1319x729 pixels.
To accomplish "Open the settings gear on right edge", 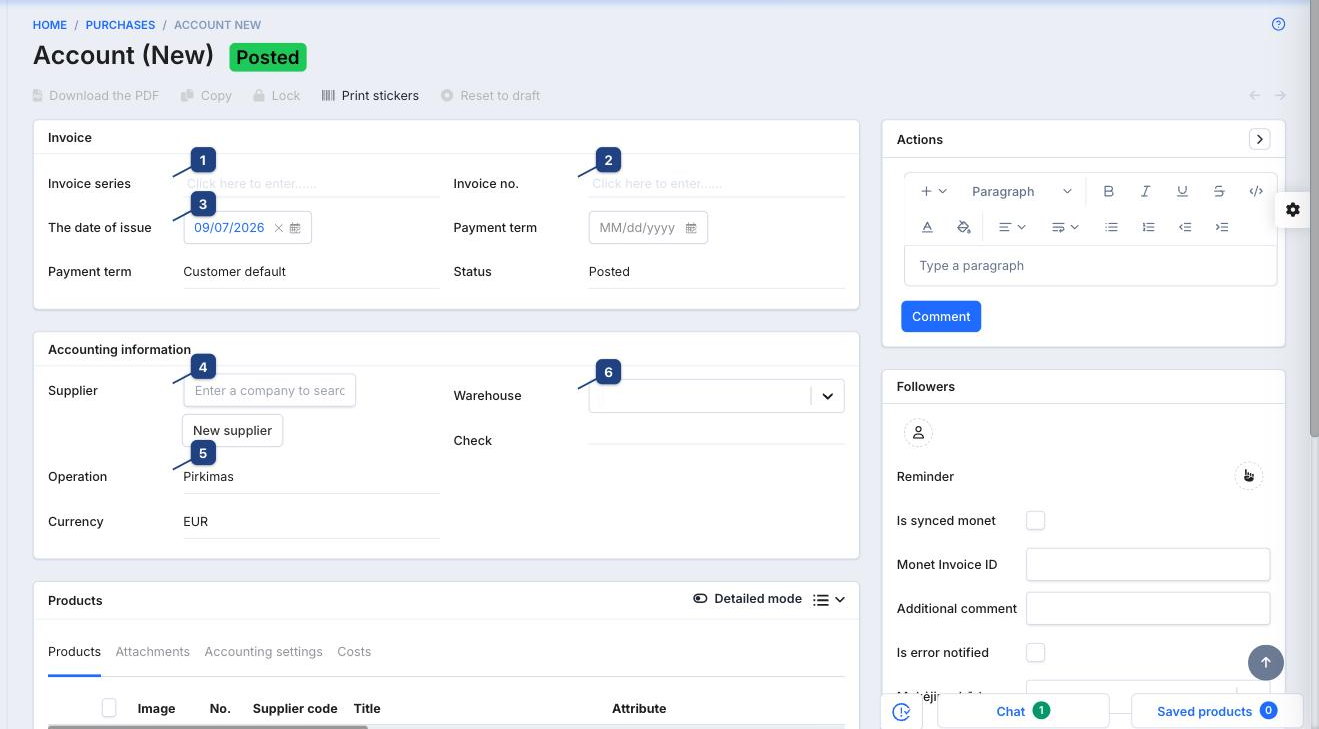I will pyautogui.click(x=1293, y=209).
